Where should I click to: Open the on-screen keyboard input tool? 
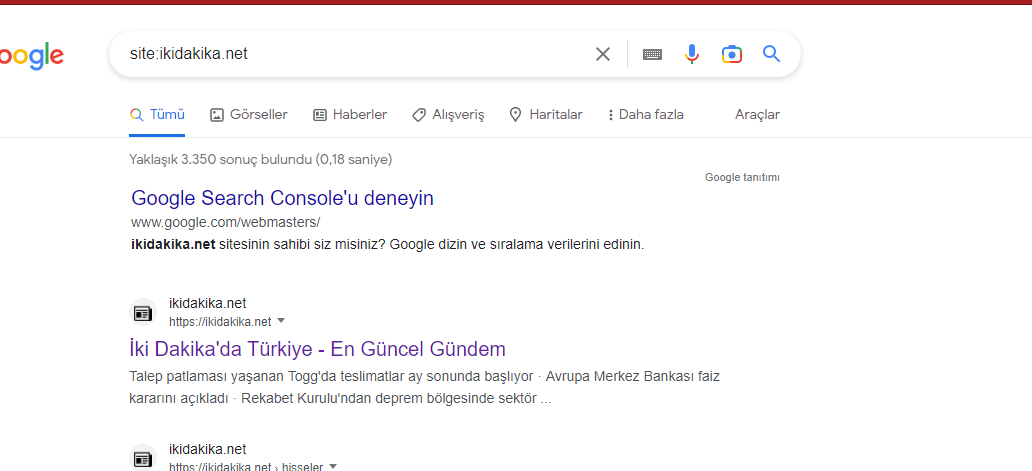pyautogui.click(x=652, y=55)
